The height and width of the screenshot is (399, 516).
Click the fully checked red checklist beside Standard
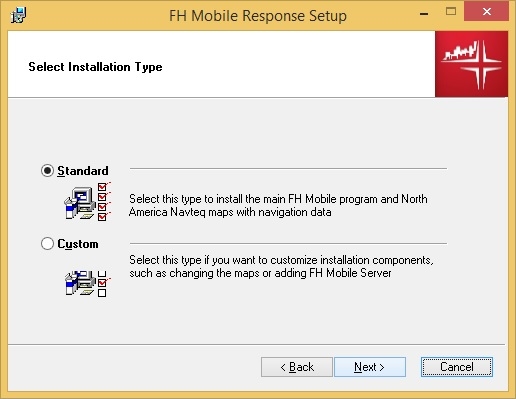tap(103, 202)
